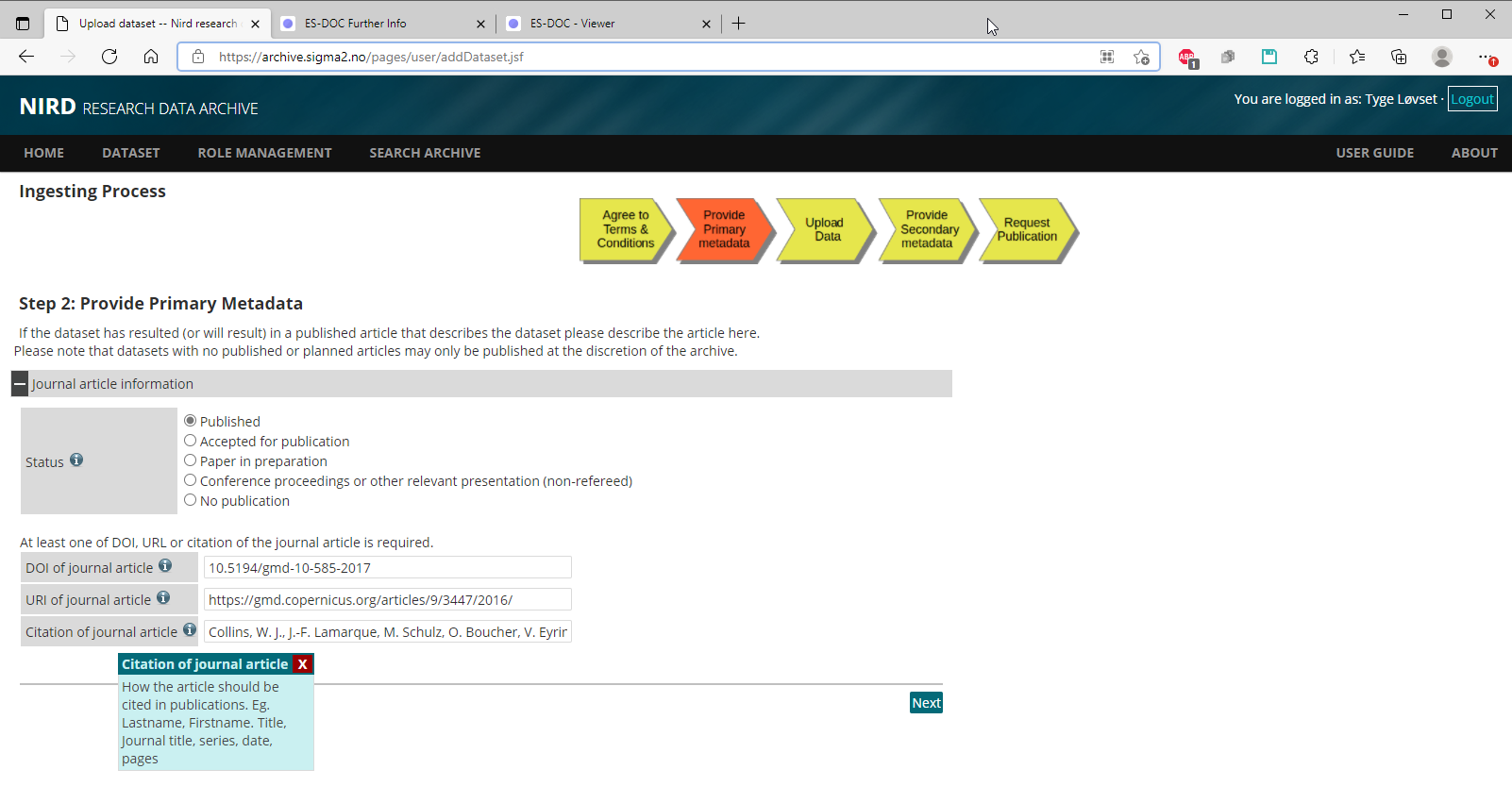Close the Citation of journal article tooltip
Screen dimensions: 1512x803
[302, 664]
